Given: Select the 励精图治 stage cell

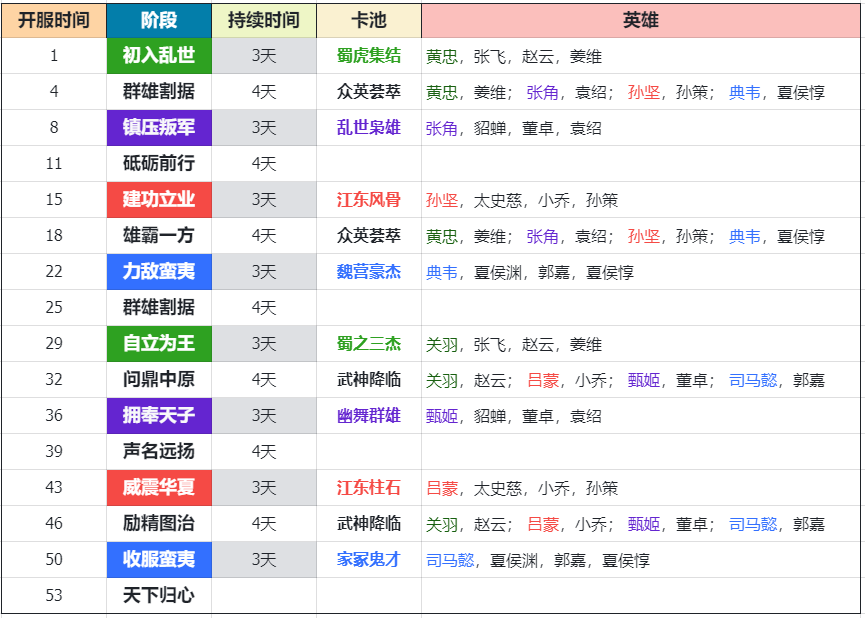Looking at the screenshot, I should point(159,524).
